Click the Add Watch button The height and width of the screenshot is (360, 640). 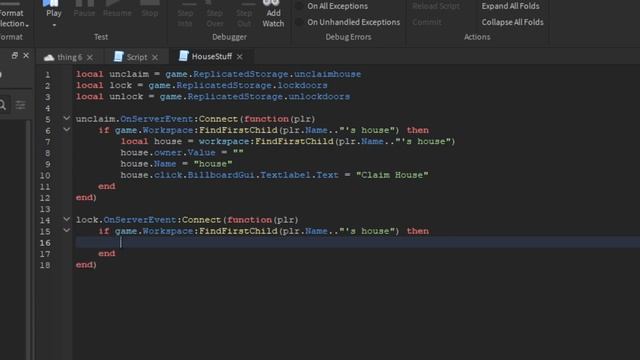[273, 15]
